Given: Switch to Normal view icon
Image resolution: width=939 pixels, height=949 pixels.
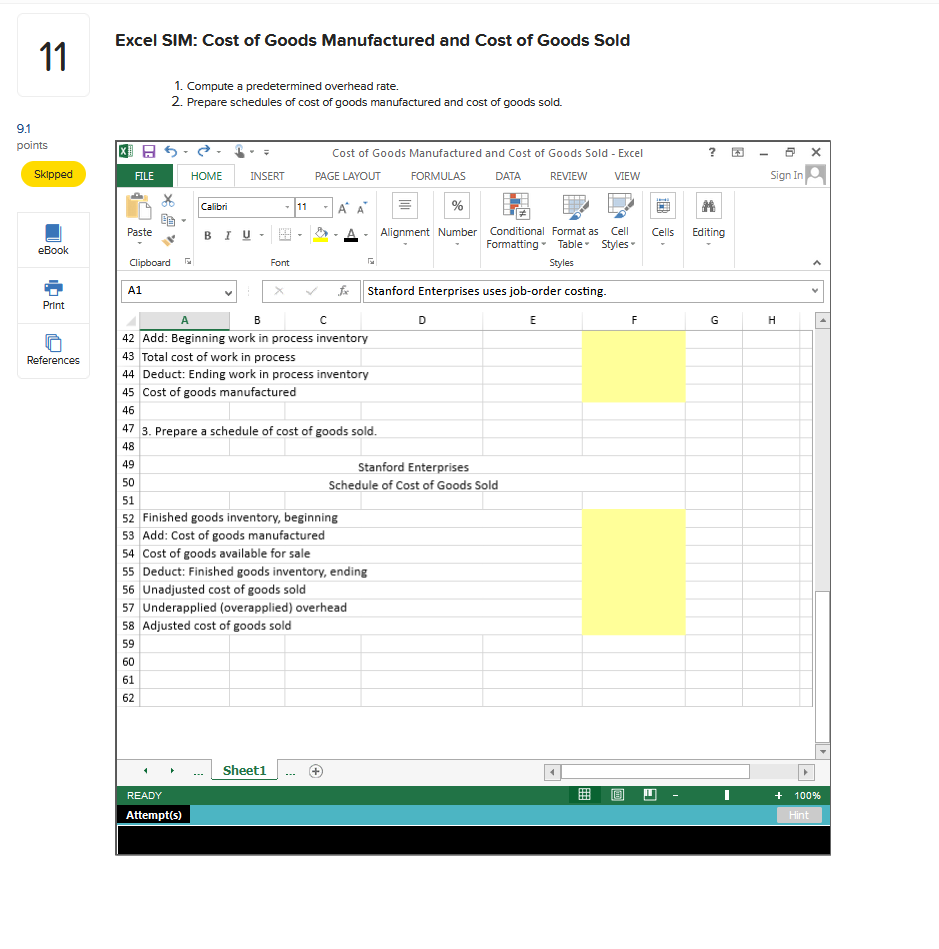Looking at the screenshot, I should (x=584, y=795).
